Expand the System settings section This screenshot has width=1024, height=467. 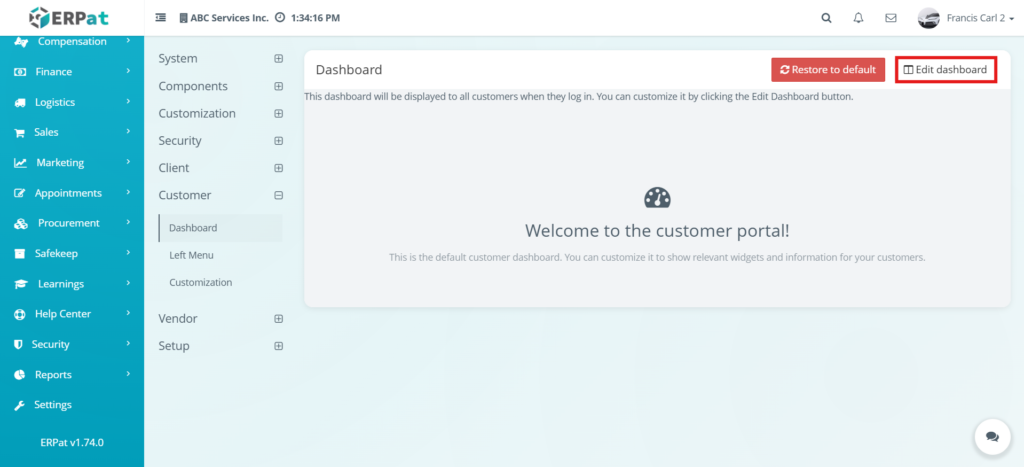pyautogui.click(x=279, y=59)
